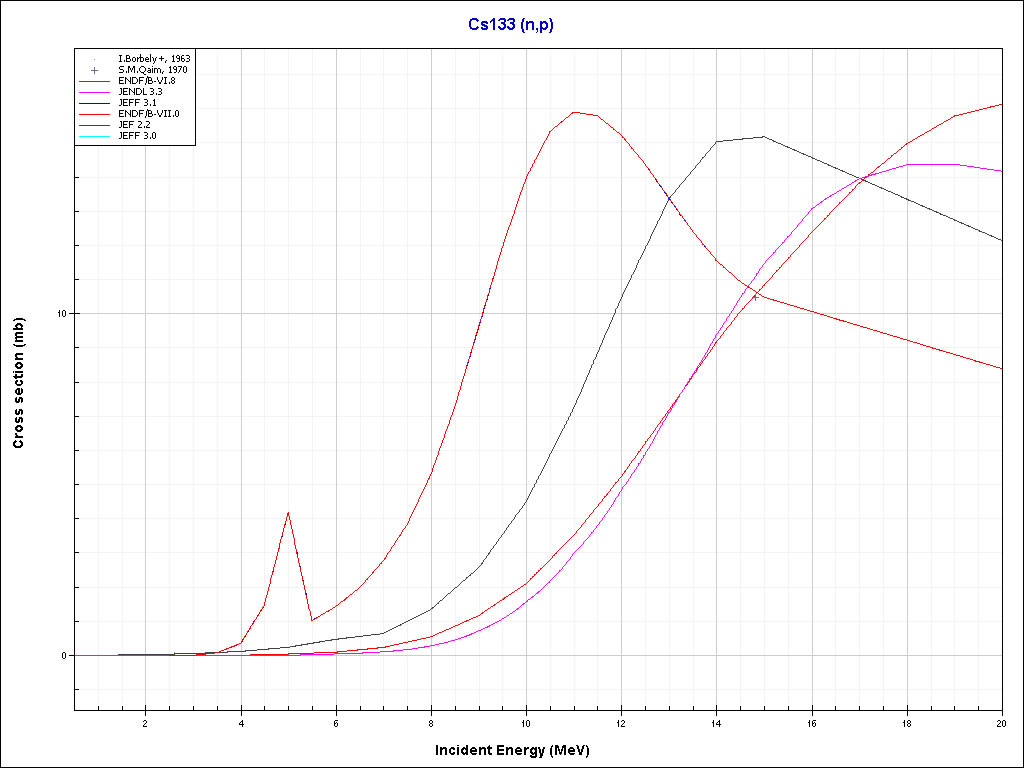Image resolution: width=1024 pixels, height=768 pixels.
Task: Select the JENDL 3.3 legend label
Action: click(x=140, y=92)
